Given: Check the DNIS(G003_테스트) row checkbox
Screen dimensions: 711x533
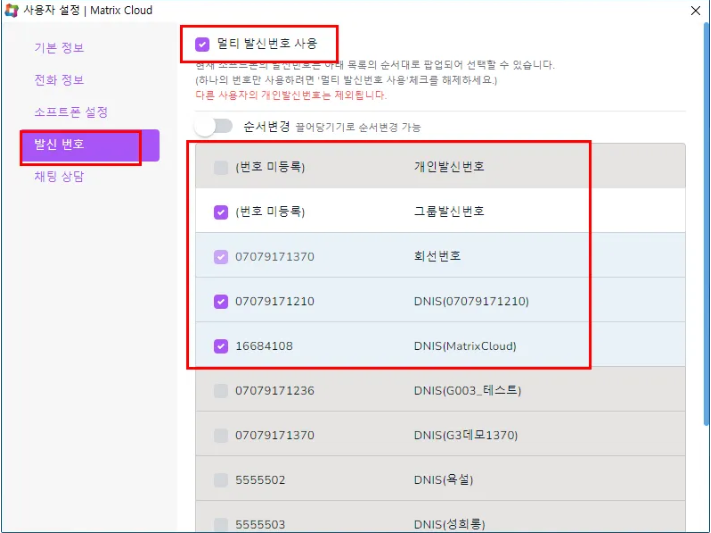Looking at the screenshot, I should pyautogui.click(x=221, y=390).
